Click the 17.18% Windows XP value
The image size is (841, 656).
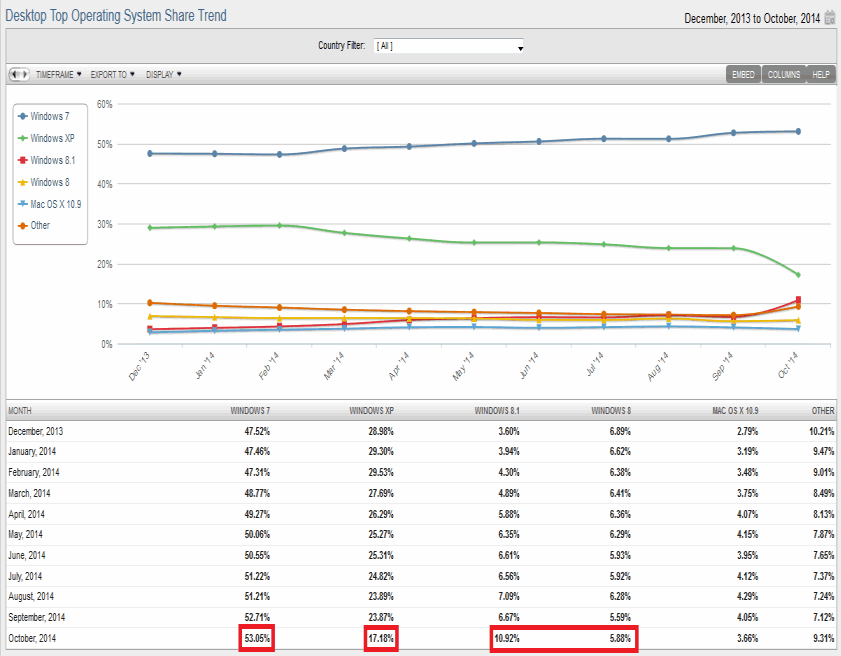coord(381,638)
